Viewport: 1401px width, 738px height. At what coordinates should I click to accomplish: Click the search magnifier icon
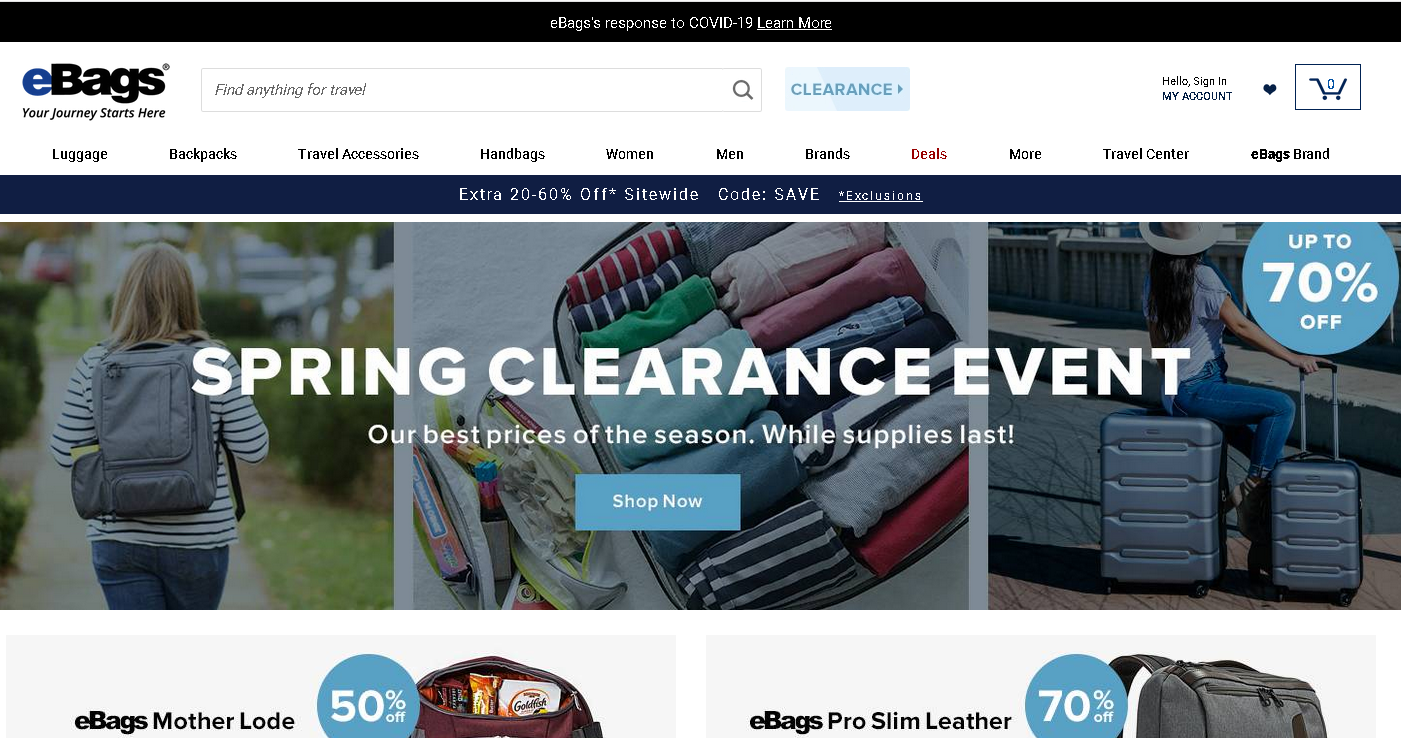click(x=742, y=90)
